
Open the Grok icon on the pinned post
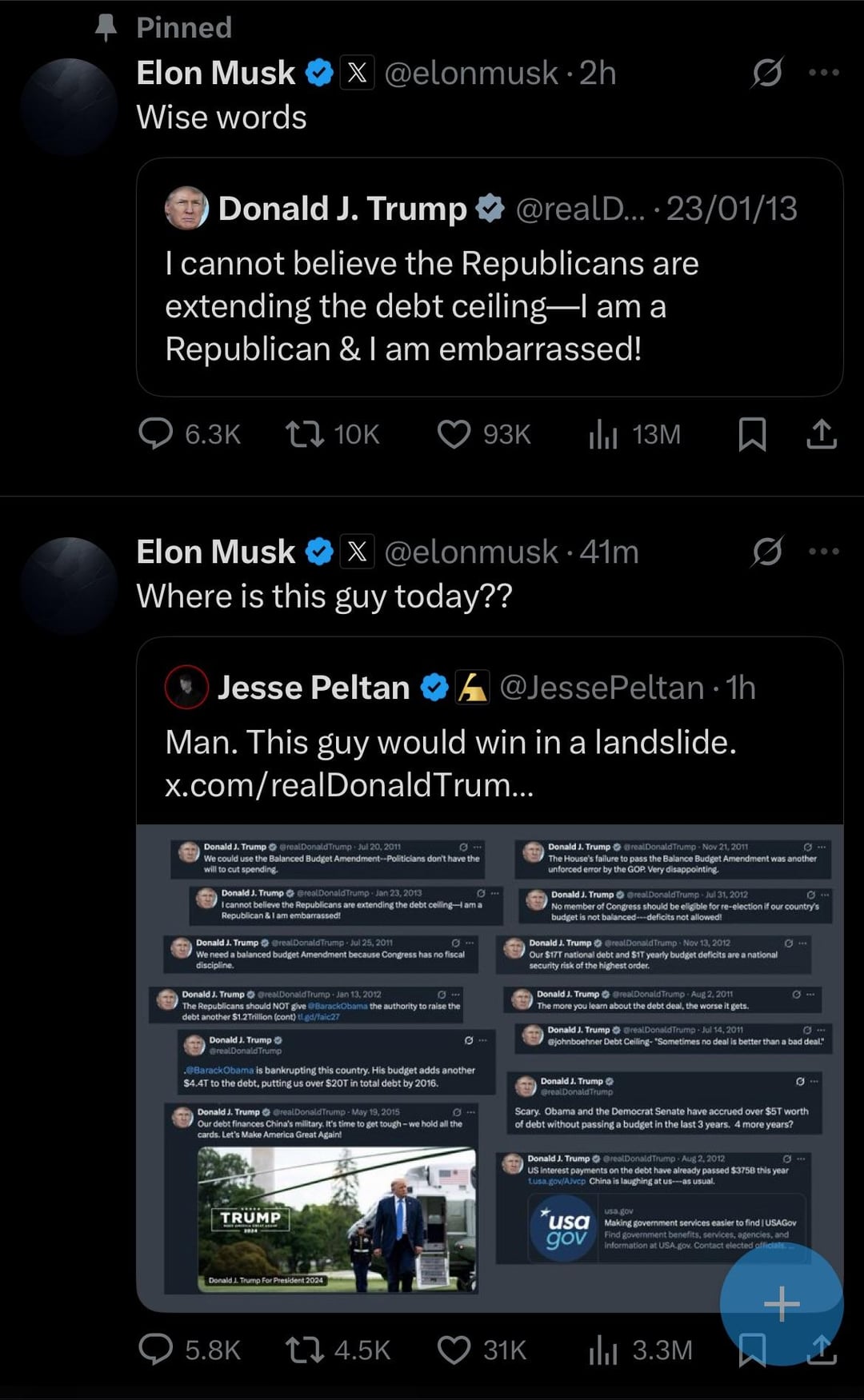pyautogui.click(x=767, y=73)
